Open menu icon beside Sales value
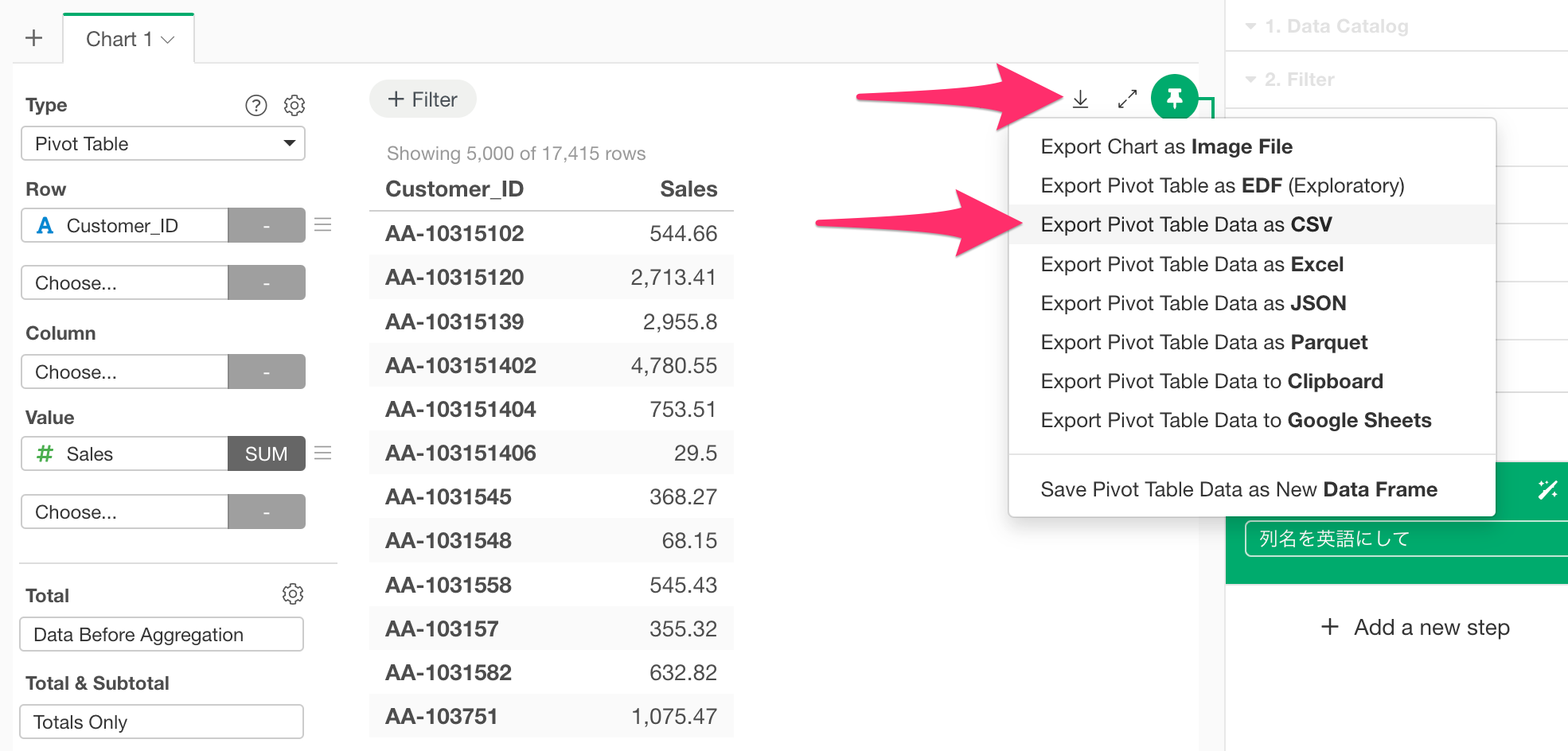1568x751 pixels. click(x=322, y=453)
